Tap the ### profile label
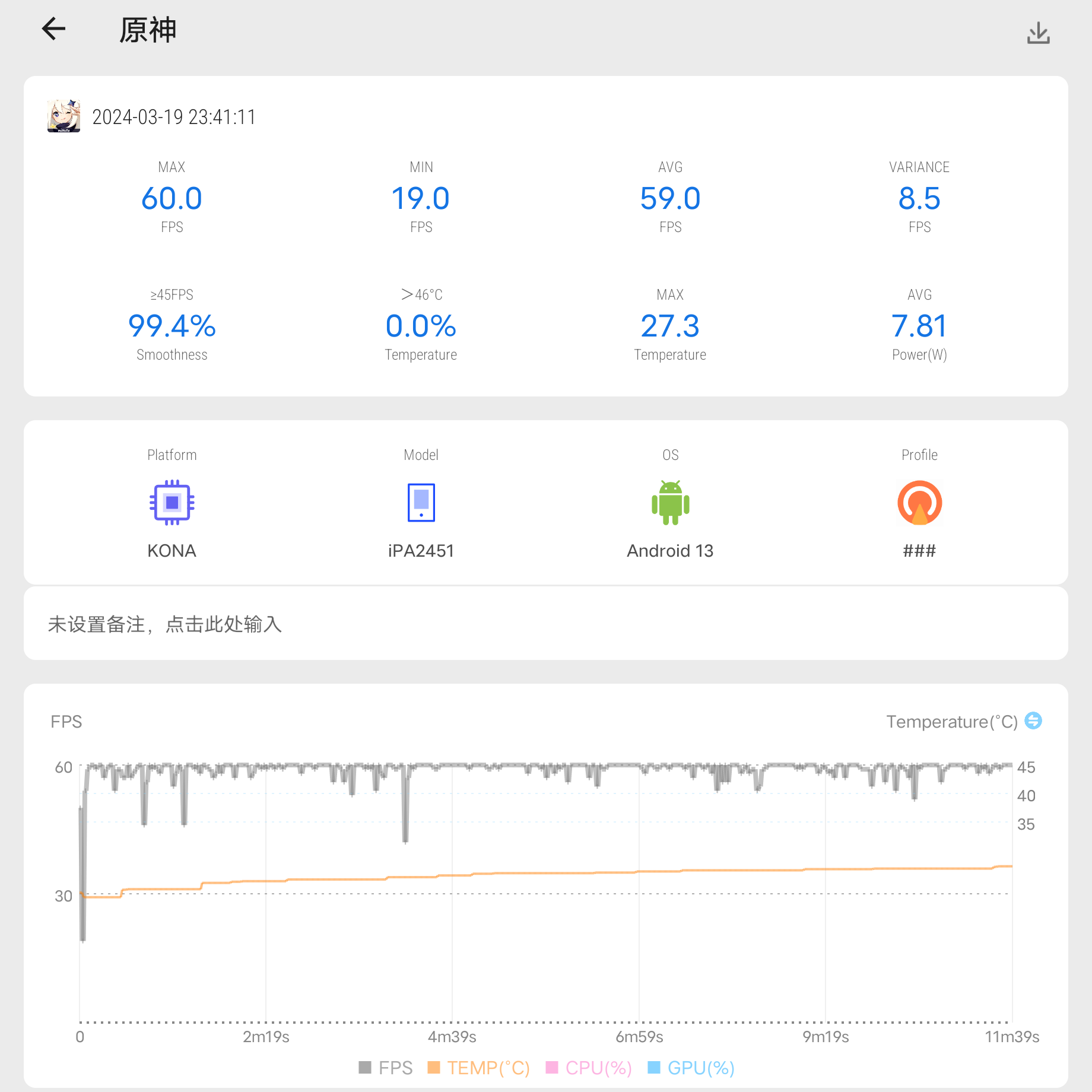The width and height of the screenshot is (1092, 1092). pyautogui.click(x=919, y=551)
